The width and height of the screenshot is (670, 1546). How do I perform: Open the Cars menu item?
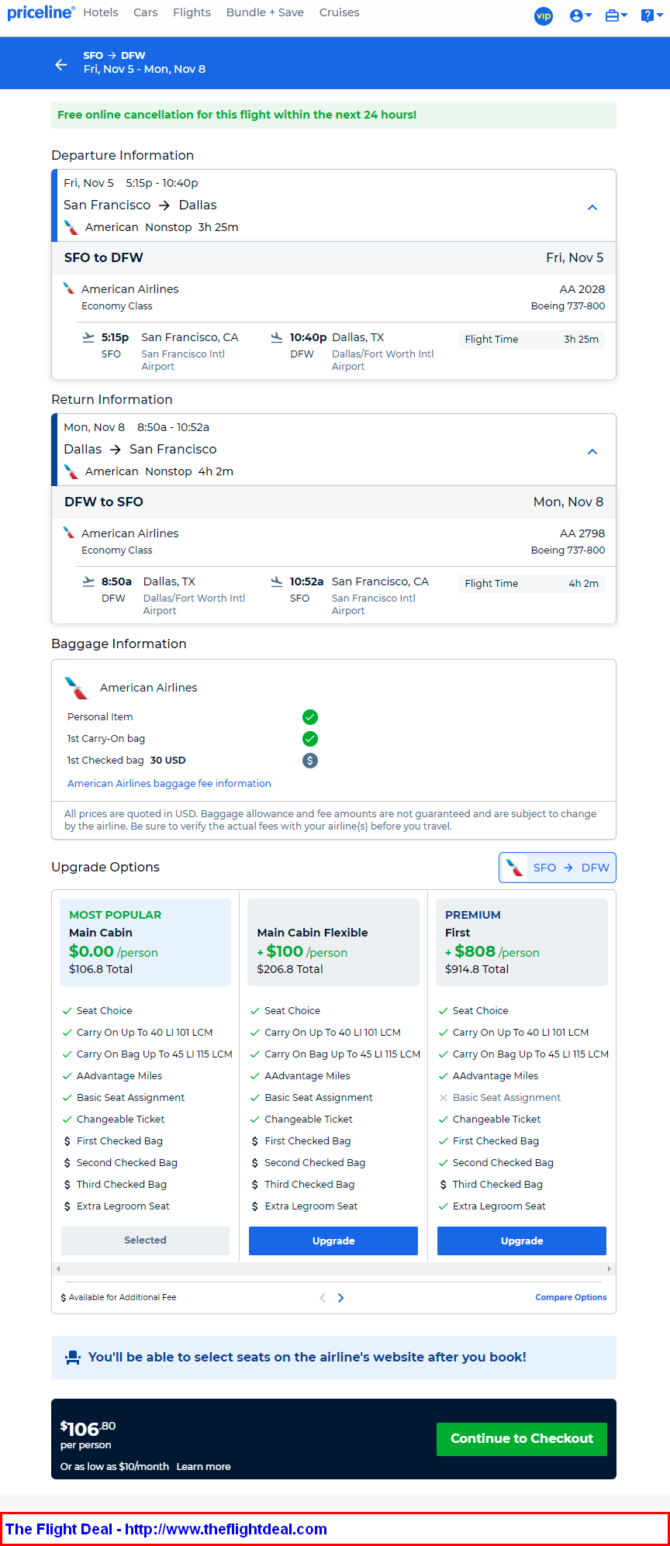point(145,13)
